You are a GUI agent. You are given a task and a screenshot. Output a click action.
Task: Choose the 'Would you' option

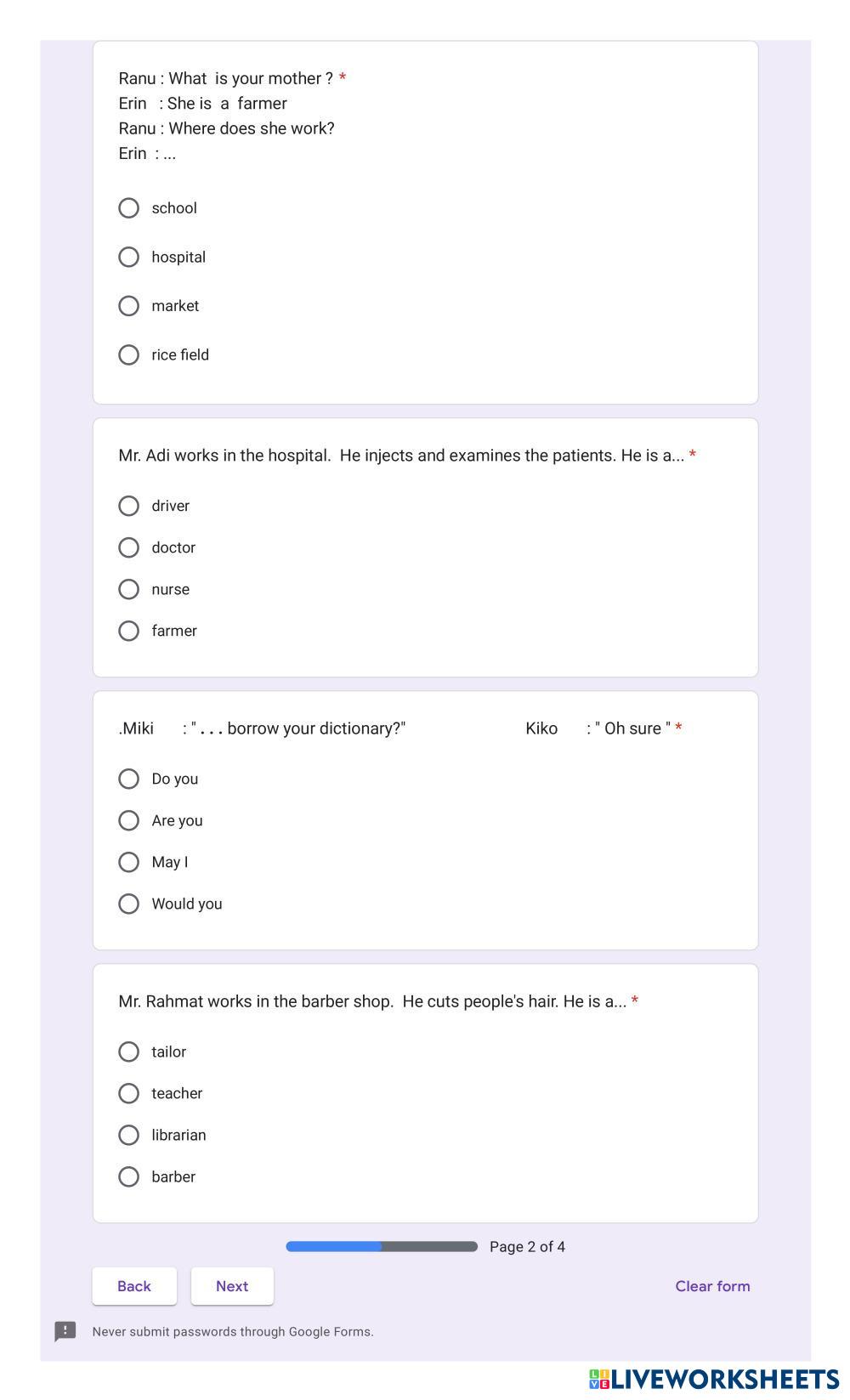128,904
